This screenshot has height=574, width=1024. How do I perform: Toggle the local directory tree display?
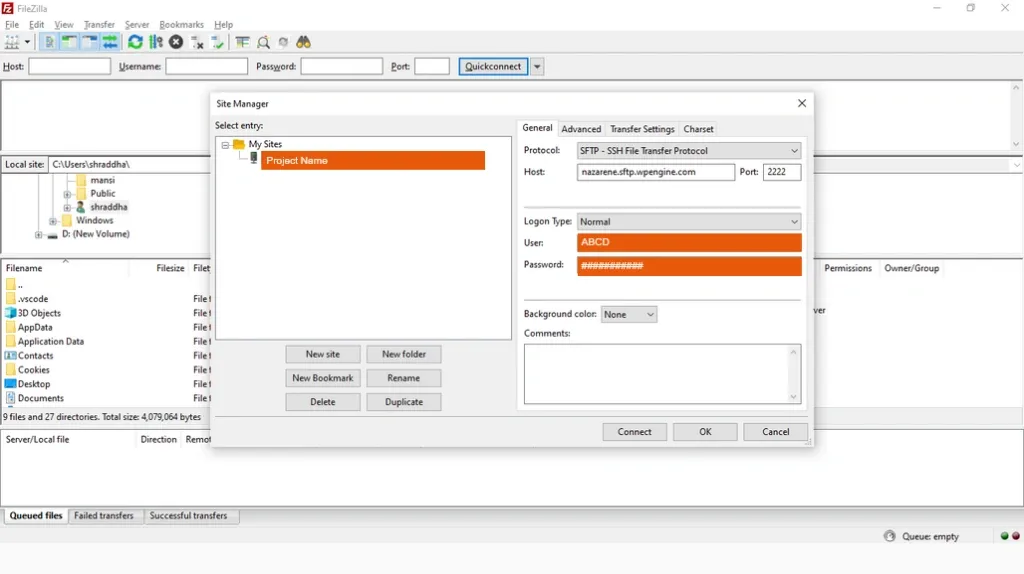click(x=69, y=42)
